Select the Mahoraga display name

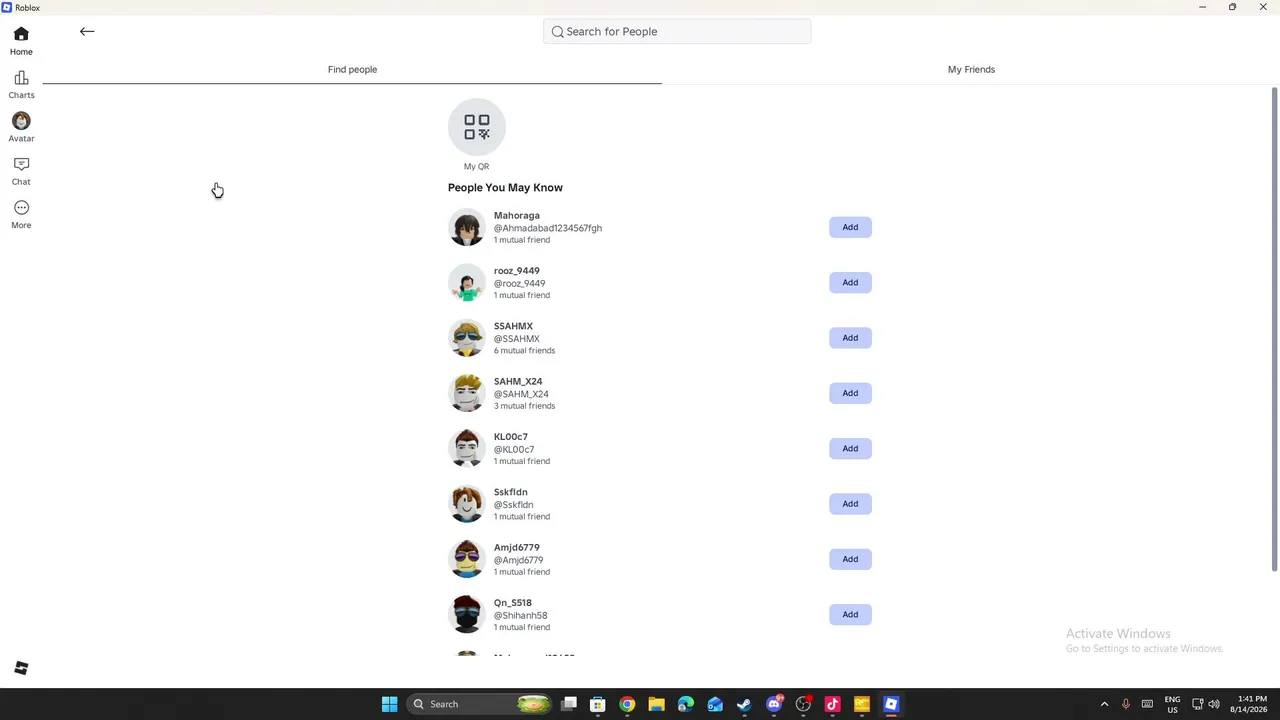[516, 215]
